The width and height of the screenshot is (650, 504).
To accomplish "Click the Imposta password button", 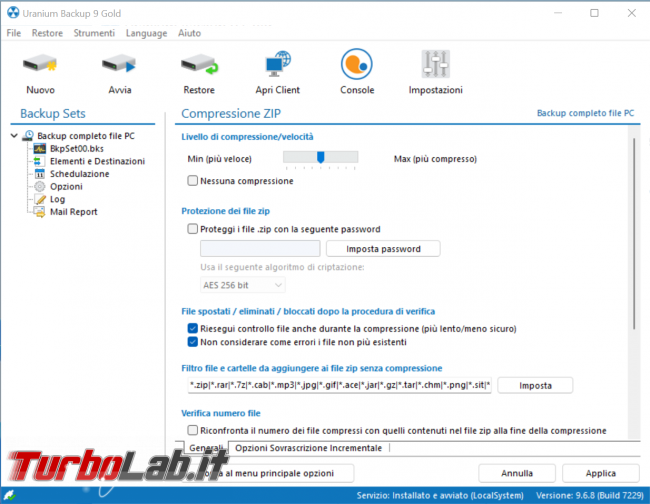I will [x=383, y=249].
